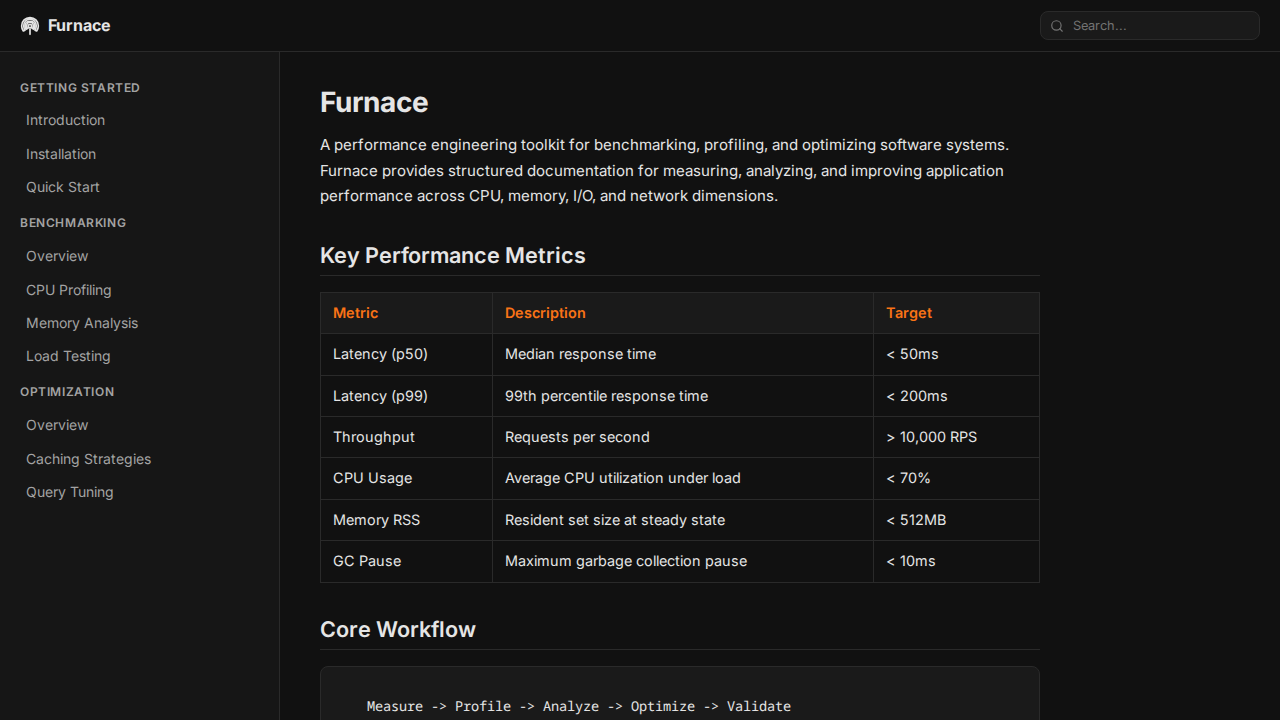Click the BENCHMARKING section header
Viewport: 1280px width, 720px height.
point(73,223)
